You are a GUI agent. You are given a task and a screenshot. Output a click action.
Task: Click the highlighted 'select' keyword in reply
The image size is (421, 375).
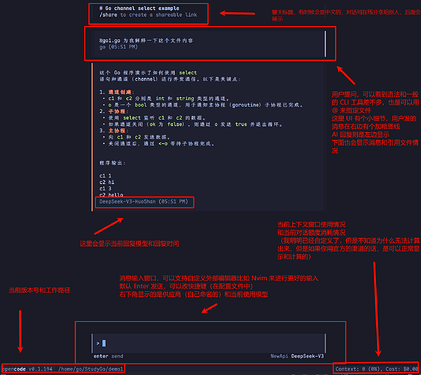(188, 73)
